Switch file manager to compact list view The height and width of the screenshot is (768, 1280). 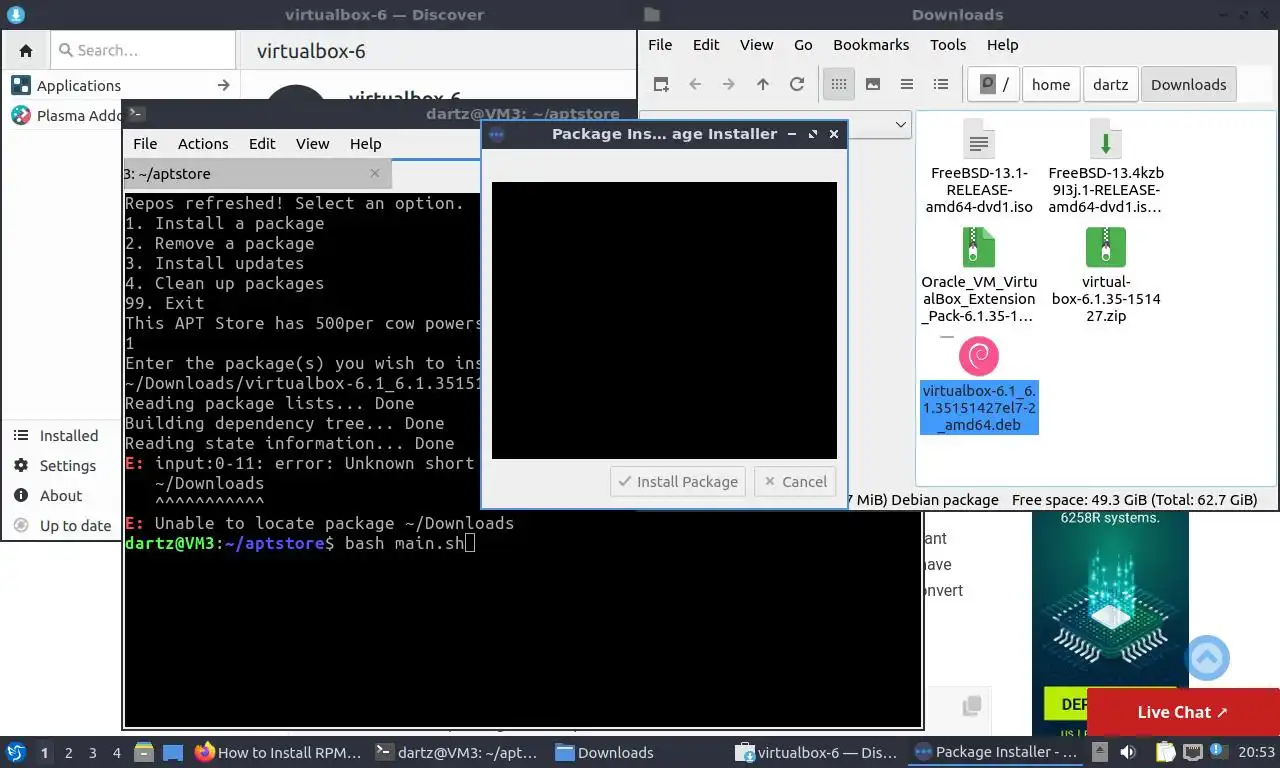point(907,85)
